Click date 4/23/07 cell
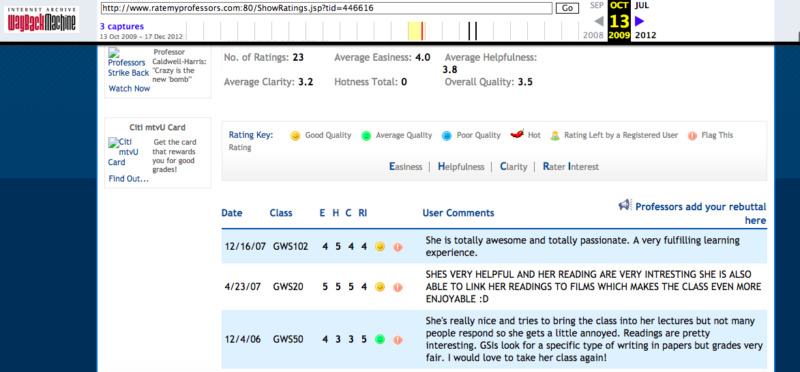800x372 pixels. click(x=243, y=287)
